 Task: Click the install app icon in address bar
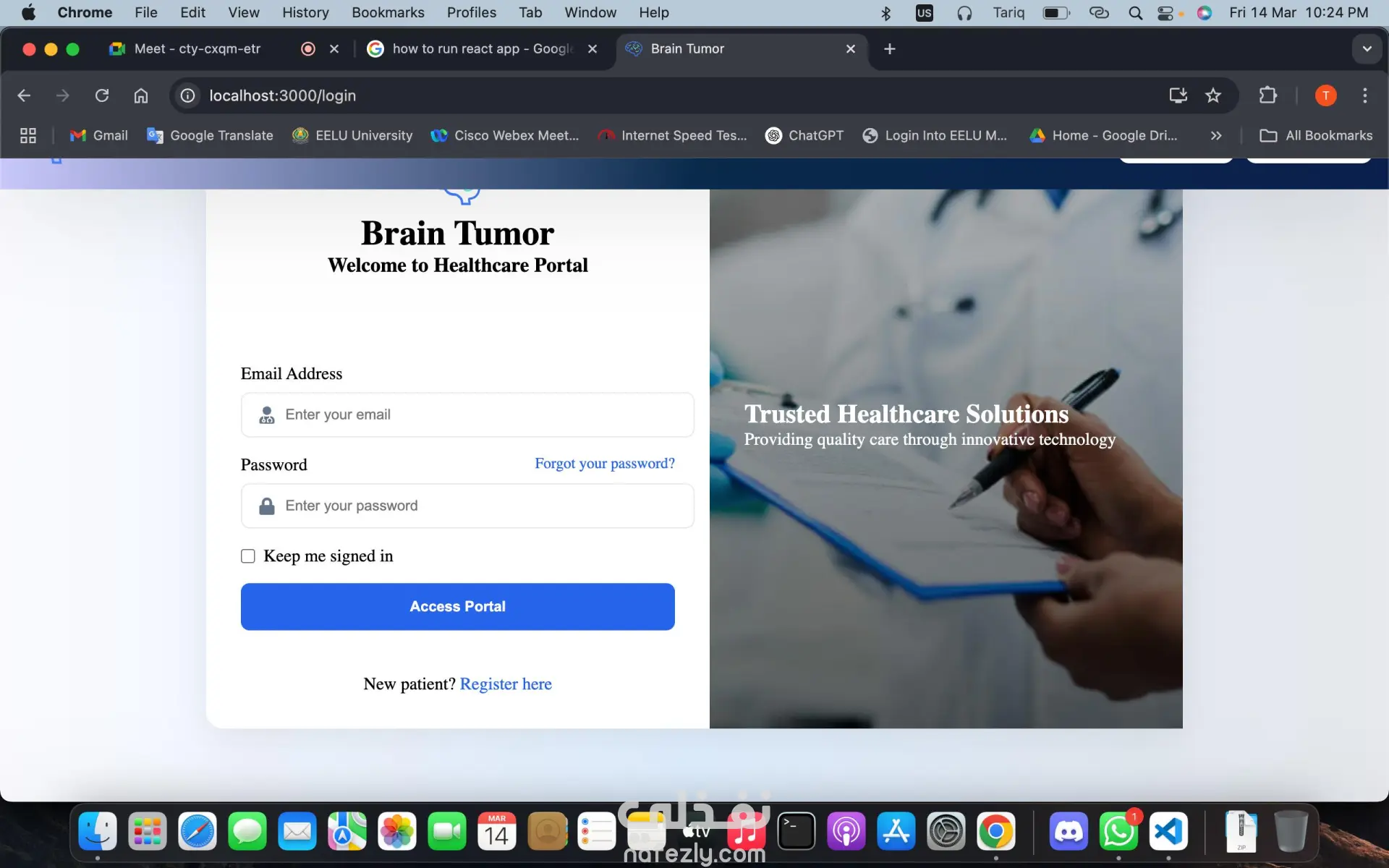(x=1178, y=95)
